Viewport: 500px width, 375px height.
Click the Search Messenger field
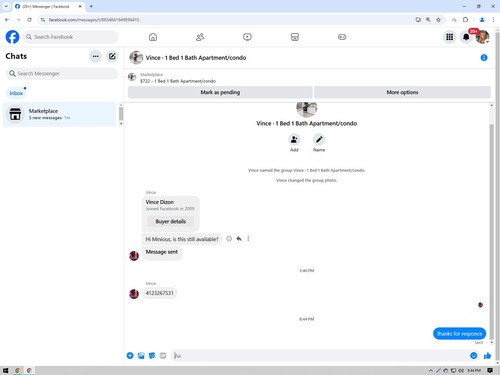click(62, 73)
